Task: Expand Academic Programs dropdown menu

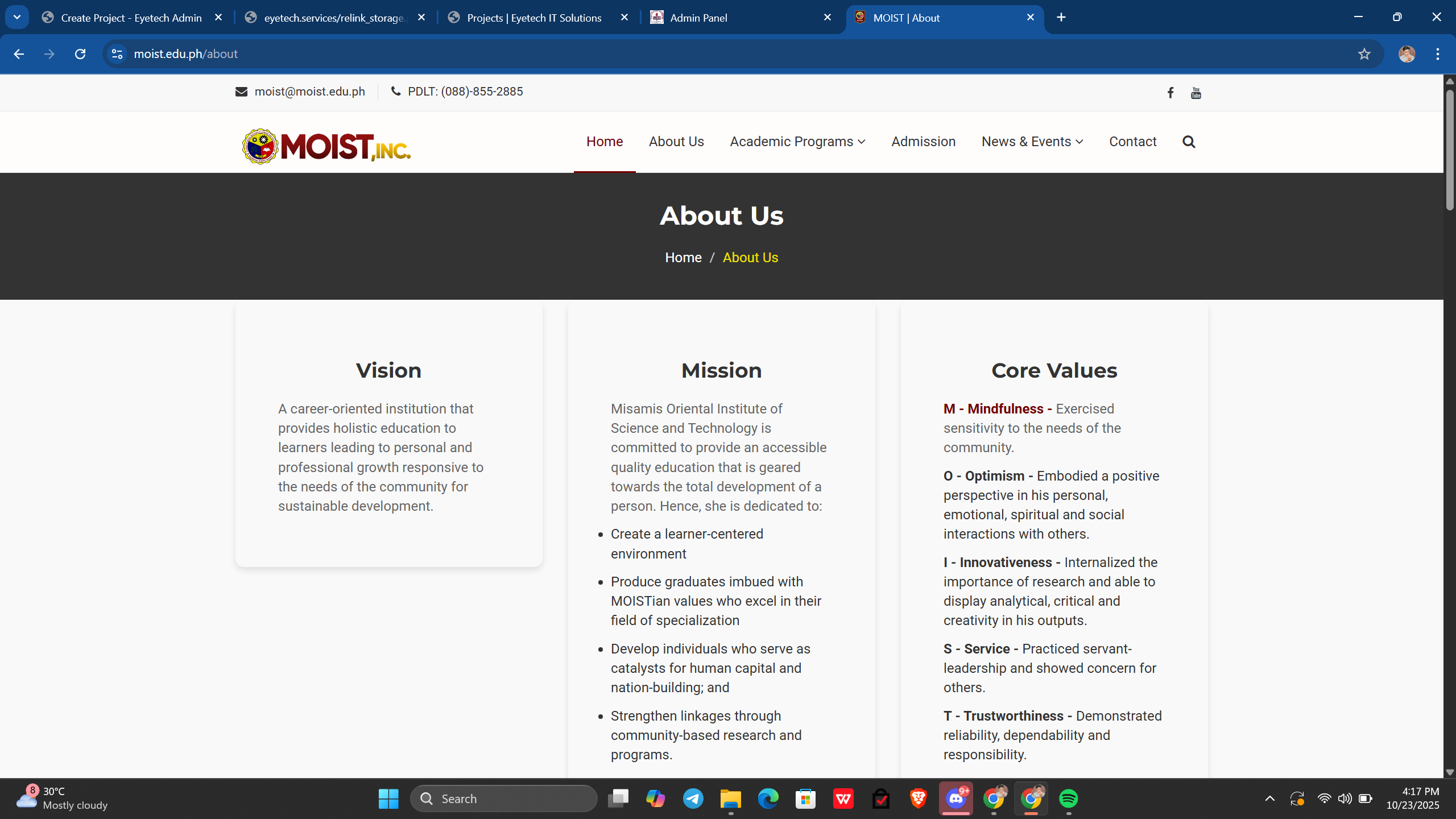Action: click(797, 142)
